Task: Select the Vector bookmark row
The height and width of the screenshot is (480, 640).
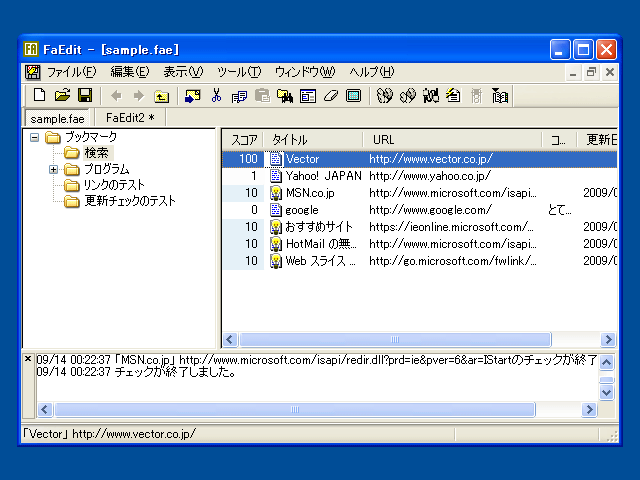Action: tap(420, 159)
